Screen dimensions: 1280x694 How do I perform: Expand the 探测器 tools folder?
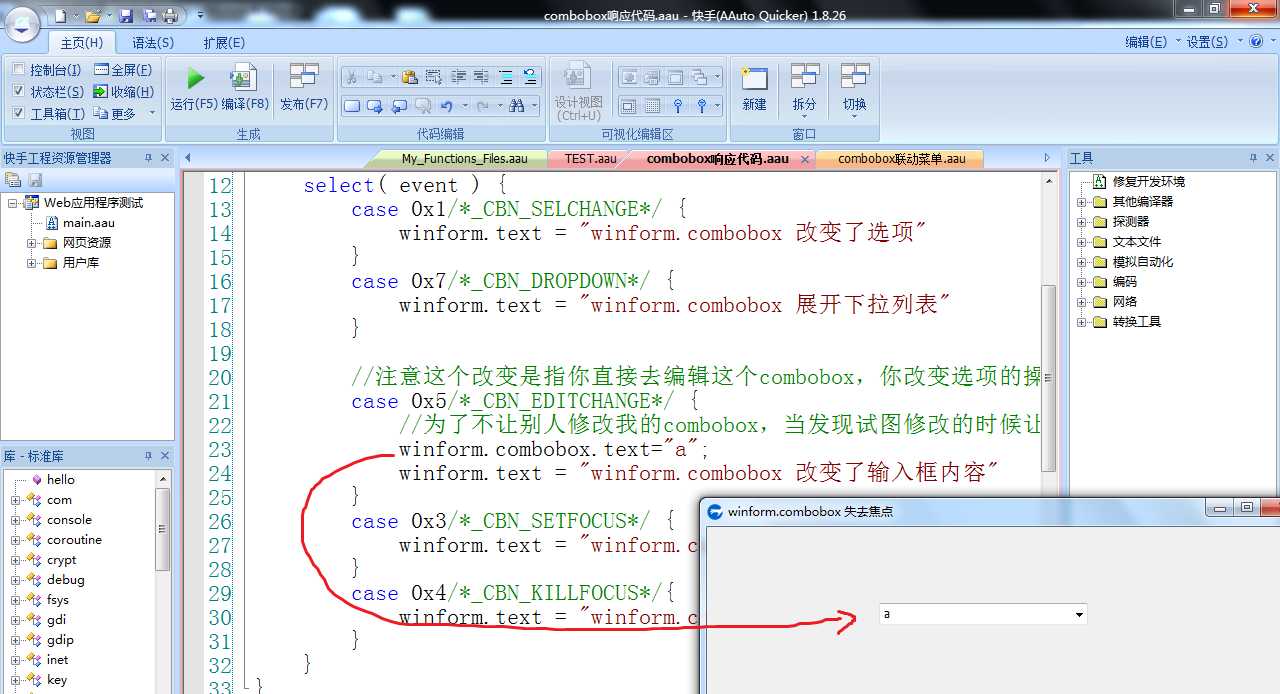(x=1081, y=222)
